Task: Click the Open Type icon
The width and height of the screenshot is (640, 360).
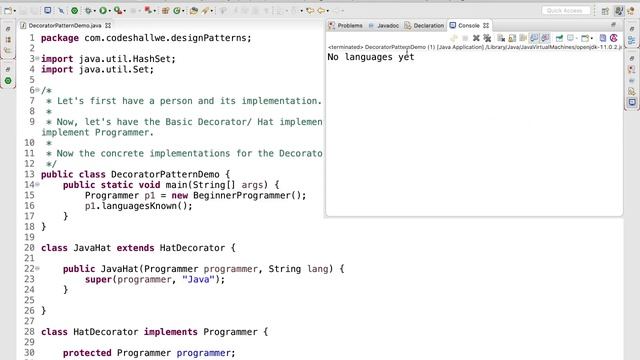Action: coord(194,11)
